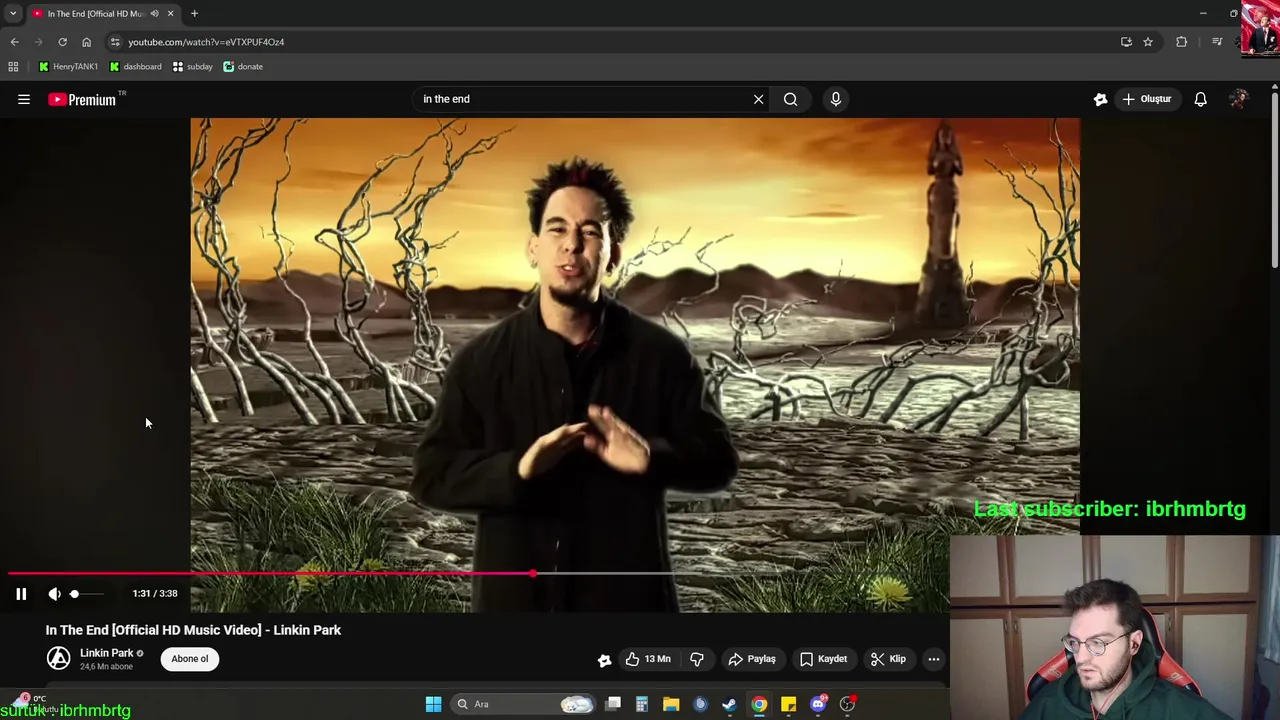1280x720 pixels.
Task: Click the sparkle icon beside like button
Action: click(604, 659)
